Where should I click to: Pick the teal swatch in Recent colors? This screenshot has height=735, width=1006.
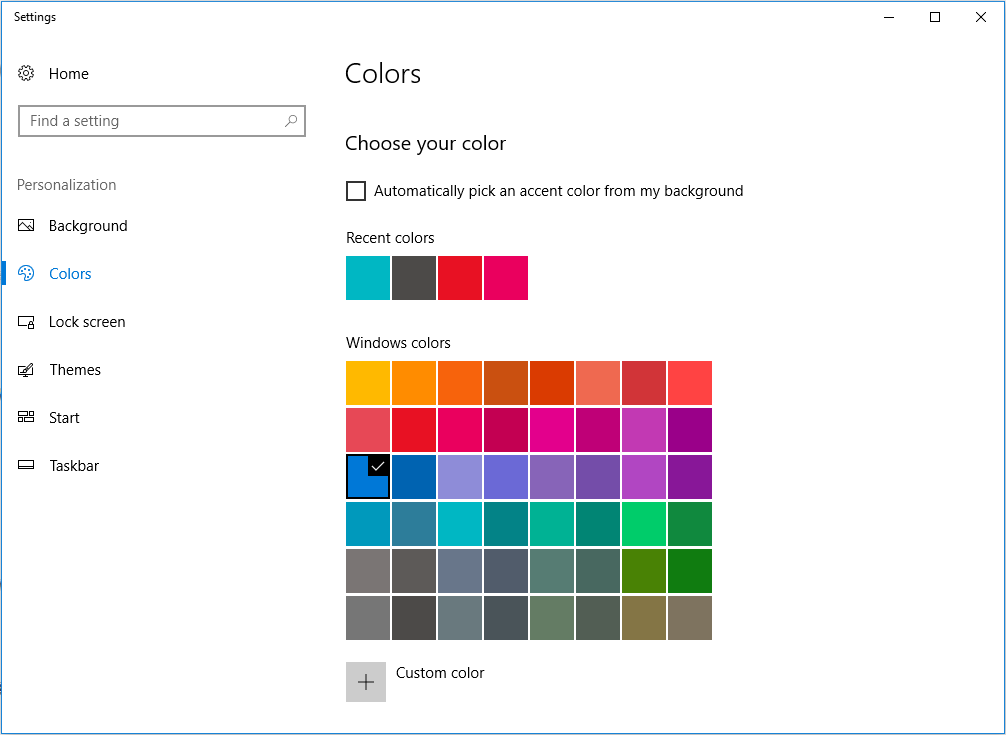(x=368, y=278)
